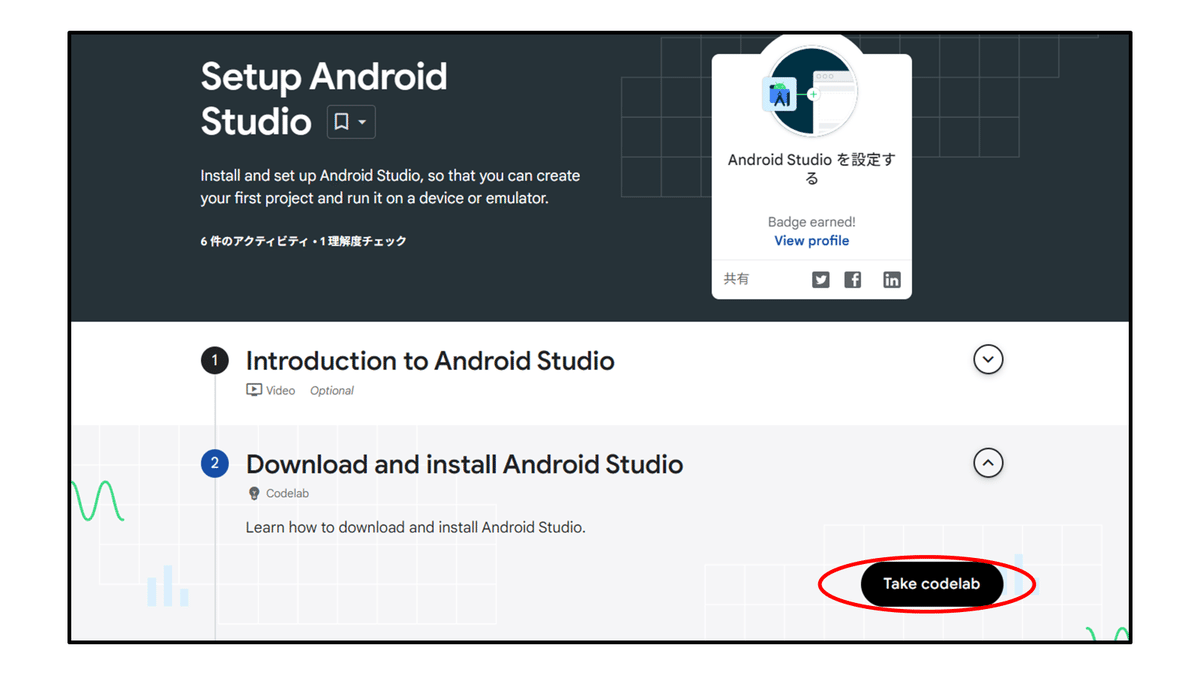Click the 'Learn how to download and install' description

[416, 527]
